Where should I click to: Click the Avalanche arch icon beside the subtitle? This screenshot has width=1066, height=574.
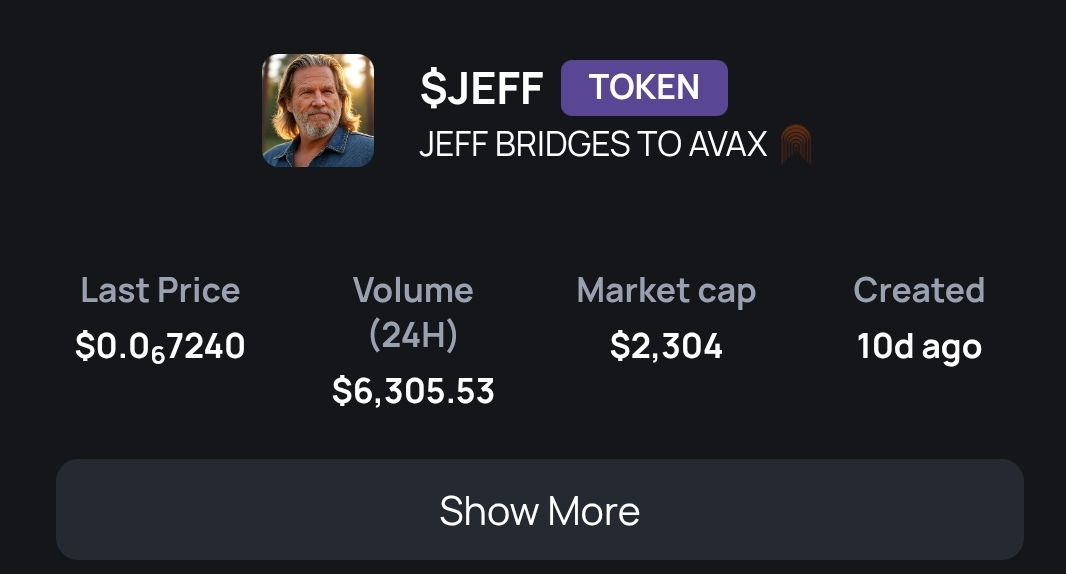pos(795,145)
